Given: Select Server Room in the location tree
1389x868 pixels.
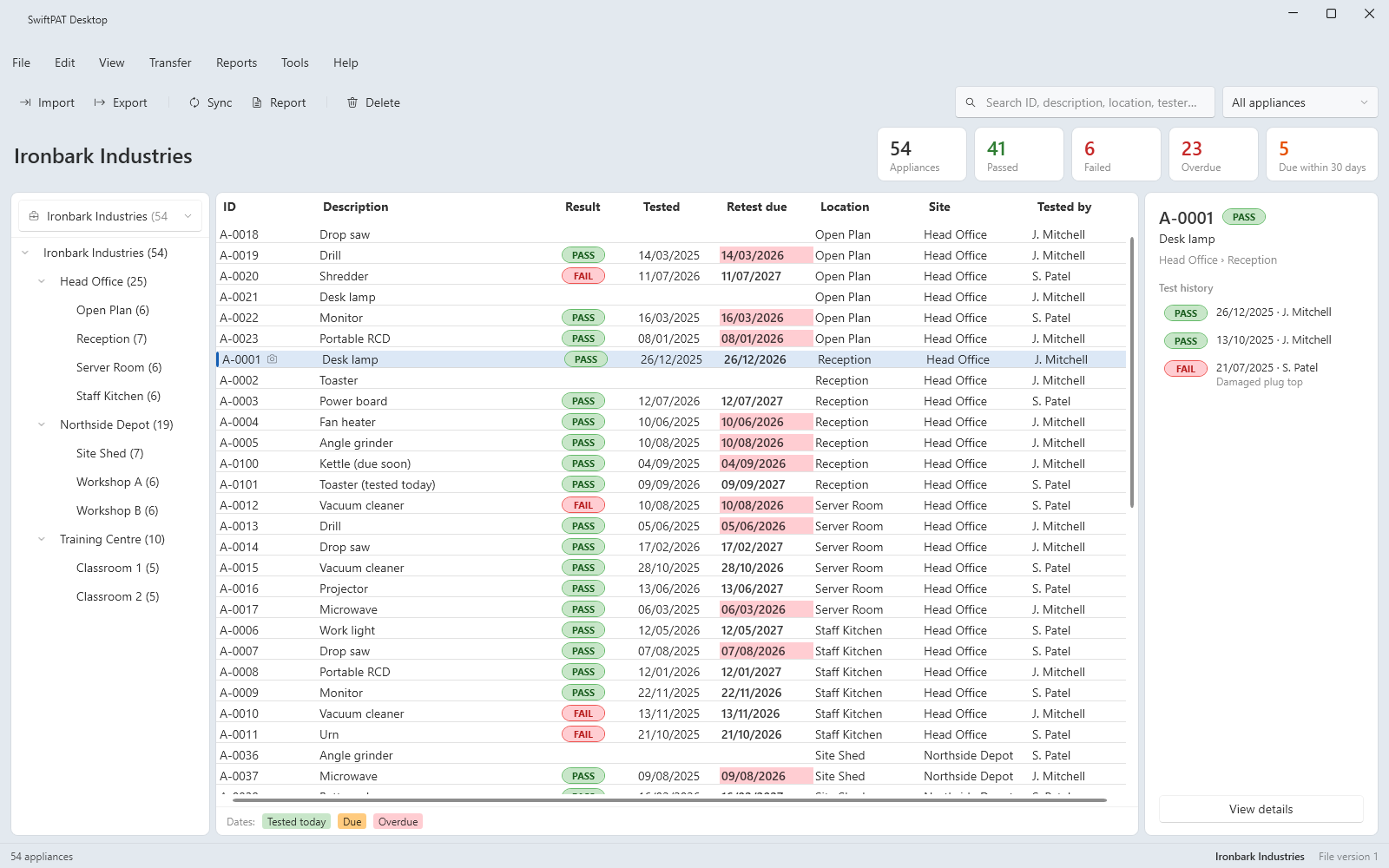Looking at the screenshot, I should pos(119,367).
